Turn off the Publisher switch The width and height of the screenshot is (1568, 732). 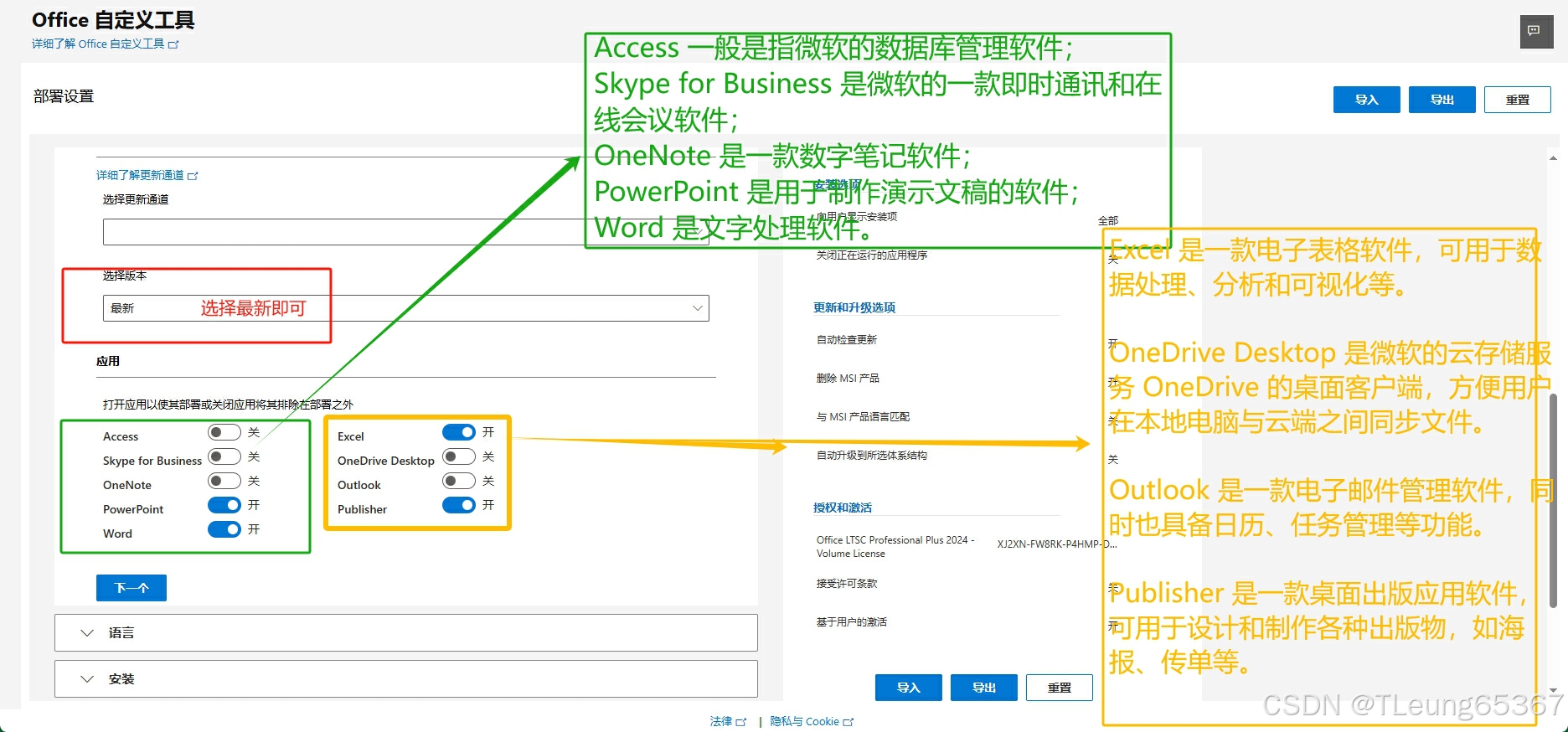[x=459, y=505]
